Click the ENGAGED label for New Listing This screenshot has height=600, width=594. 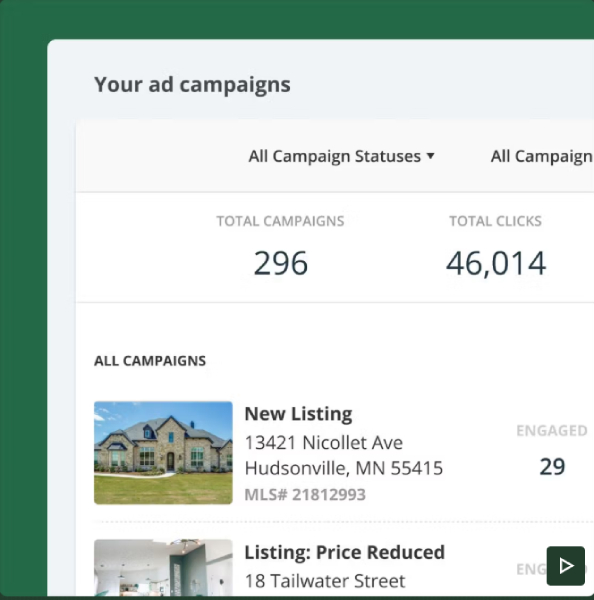click(552, 431)
